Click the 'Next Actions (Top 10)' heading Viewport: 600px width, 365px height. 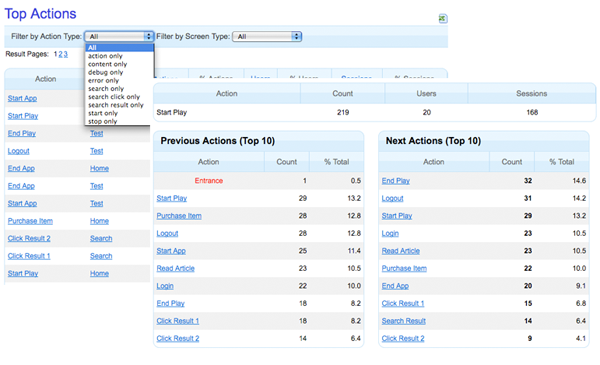tap(433, 141)
